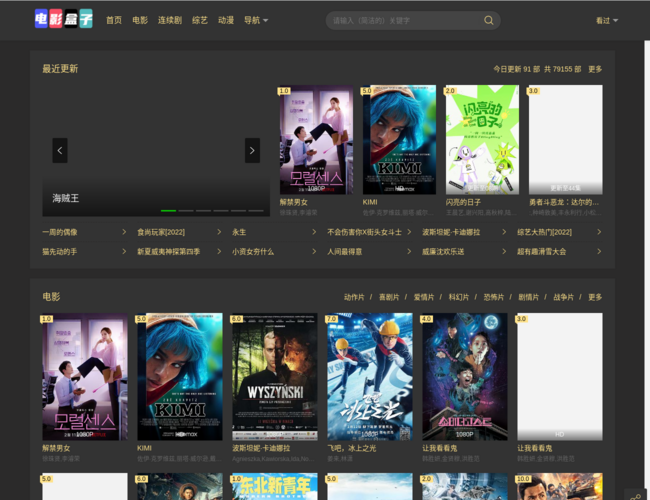Click chevron beside 猫先动的手

[124, 251]
